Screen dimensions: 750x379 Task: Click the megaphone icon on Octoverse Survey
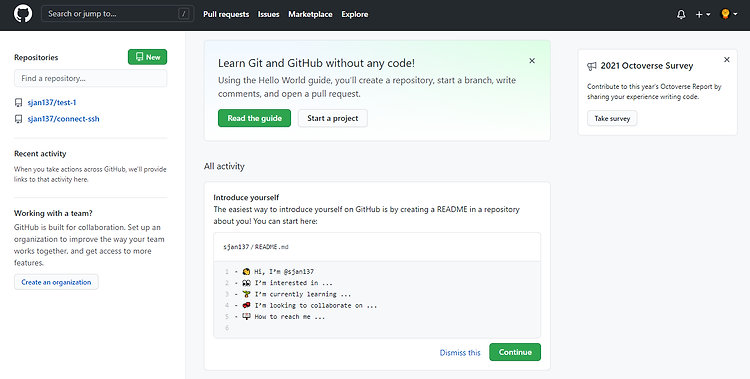[x=592, y=66]
